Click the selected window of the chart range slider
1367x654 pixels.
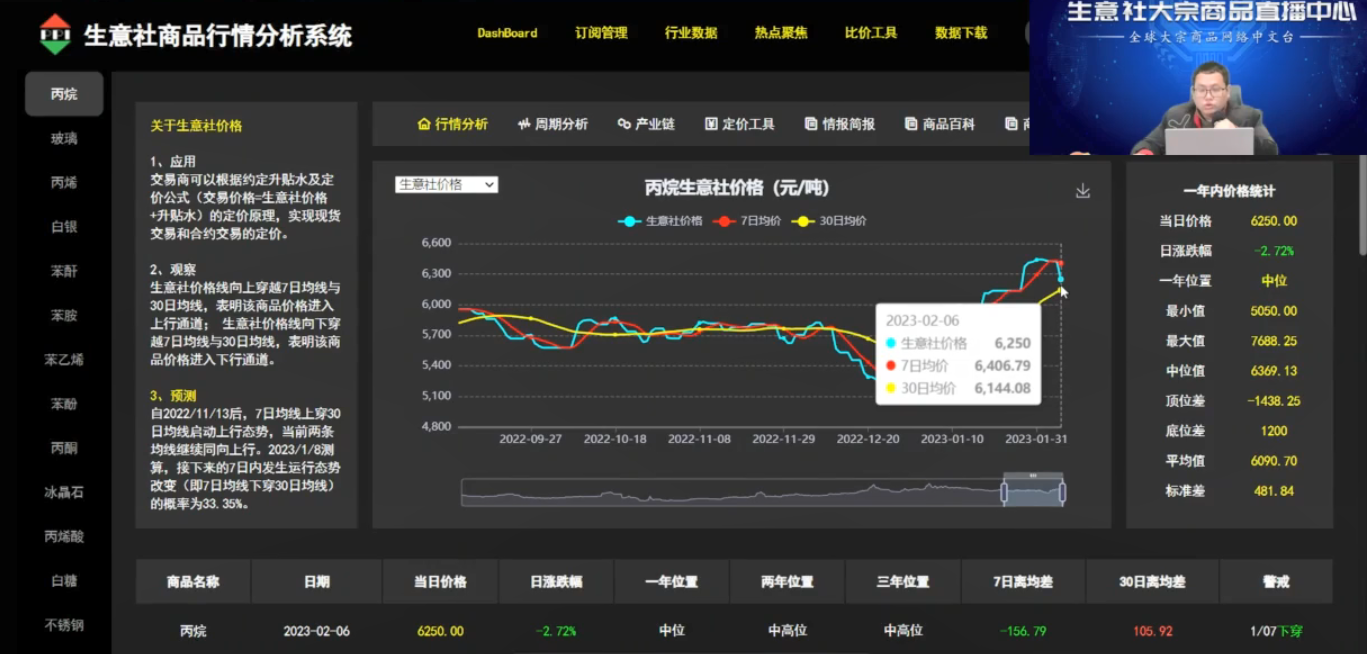(1033, 492)
